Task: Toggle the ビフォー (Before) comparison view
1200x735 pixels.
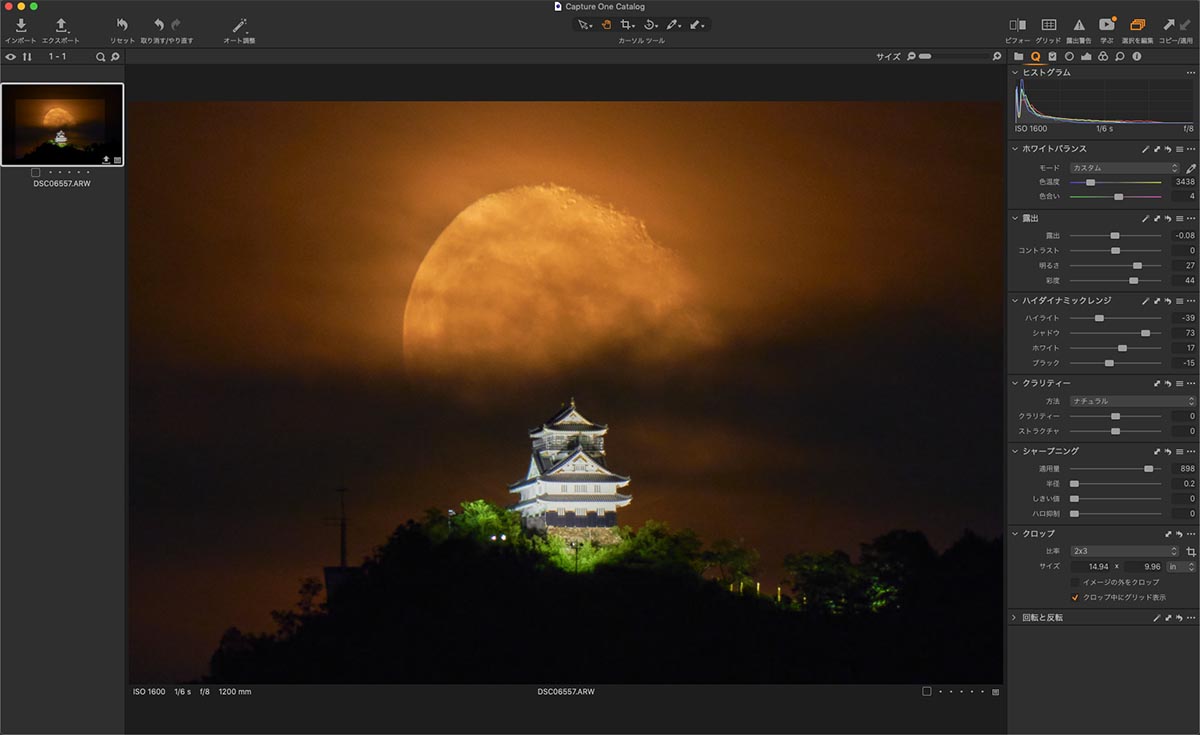Action: click(x=1017, y=25)
